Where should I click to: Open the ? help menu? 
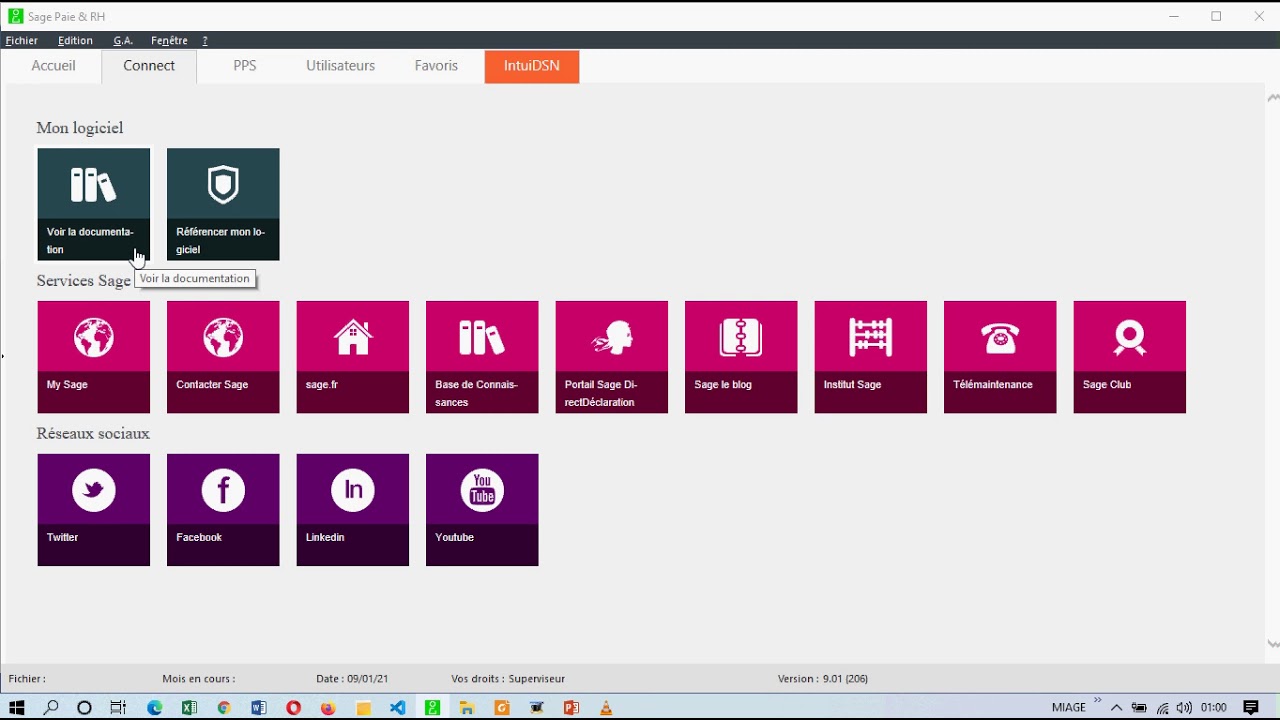tap(205, 41)
